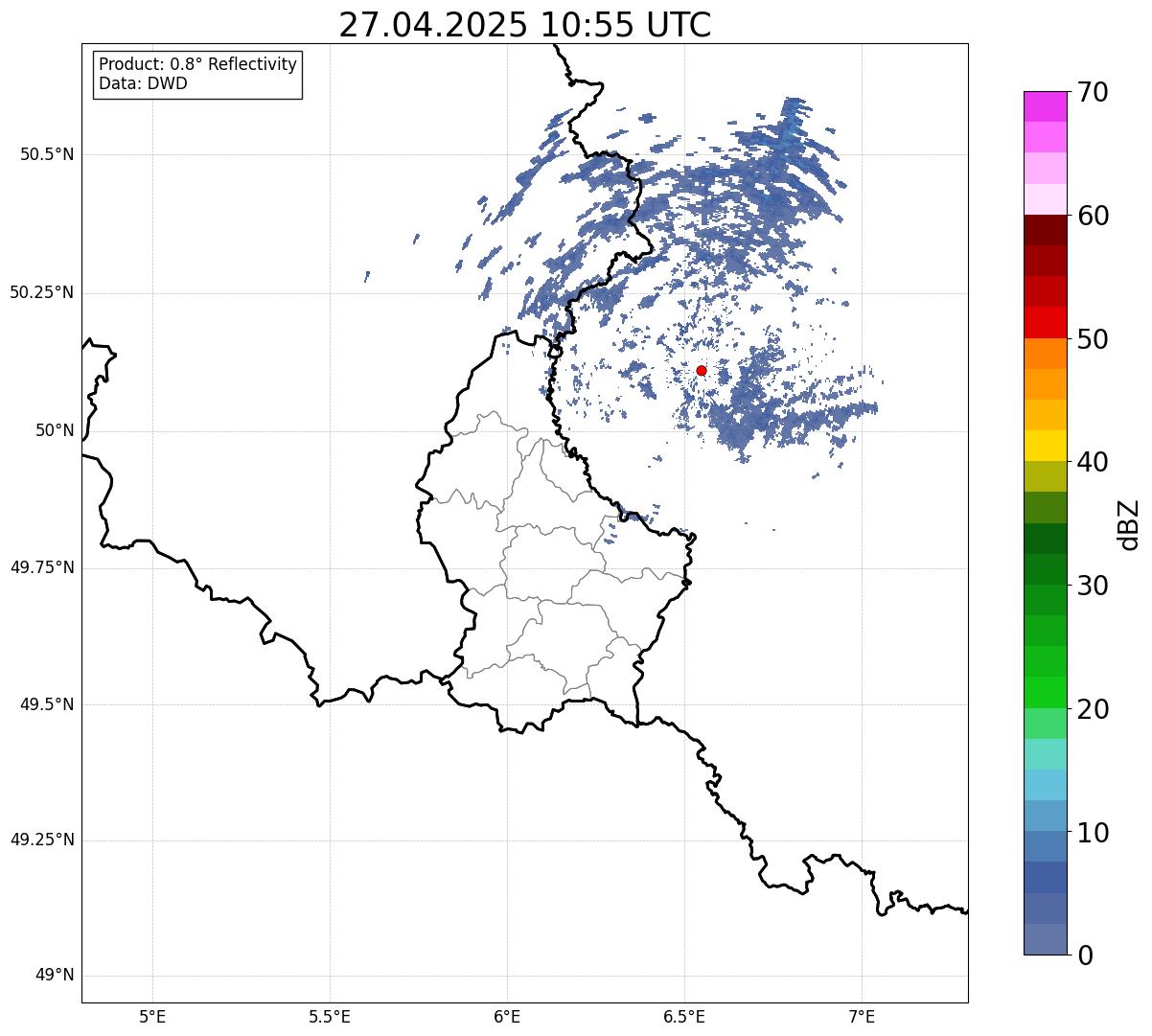The height and width of the screenshot is (1036, 1152).
Task: Click the latitude label 49.25°N
Action: (42, 840)
